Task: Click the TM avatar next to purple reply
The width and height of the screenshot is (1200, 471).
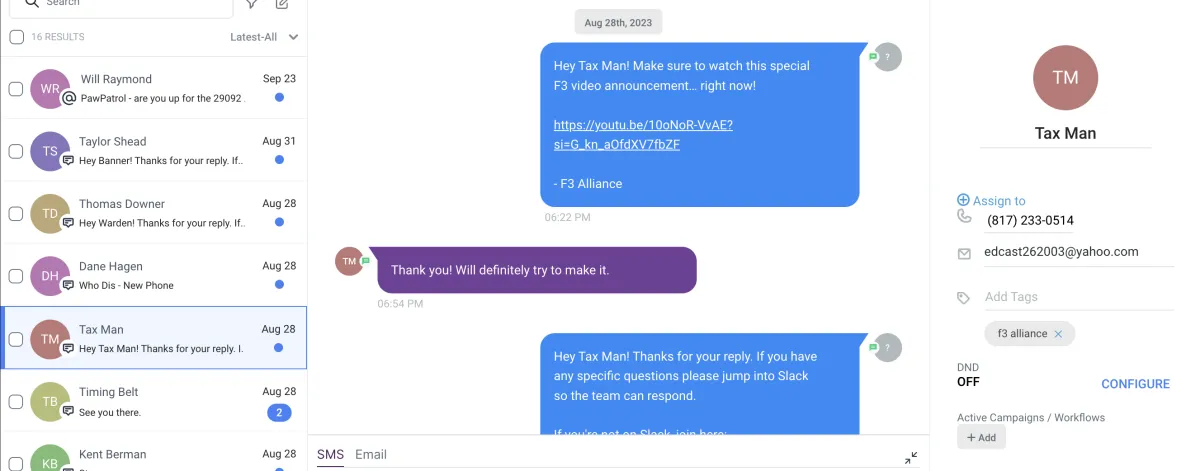Action: (348, 261)
